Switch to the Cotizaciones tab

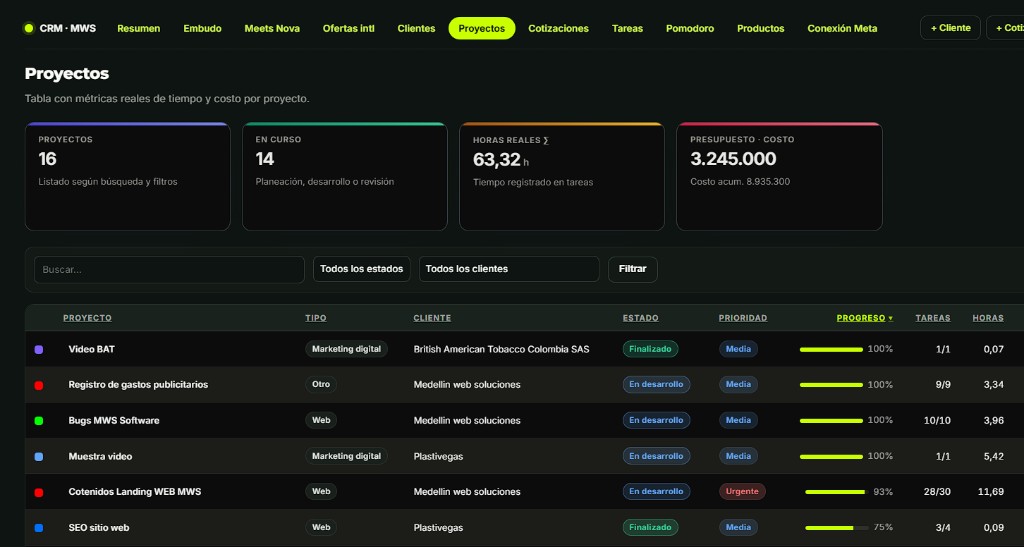click(558, 29)
